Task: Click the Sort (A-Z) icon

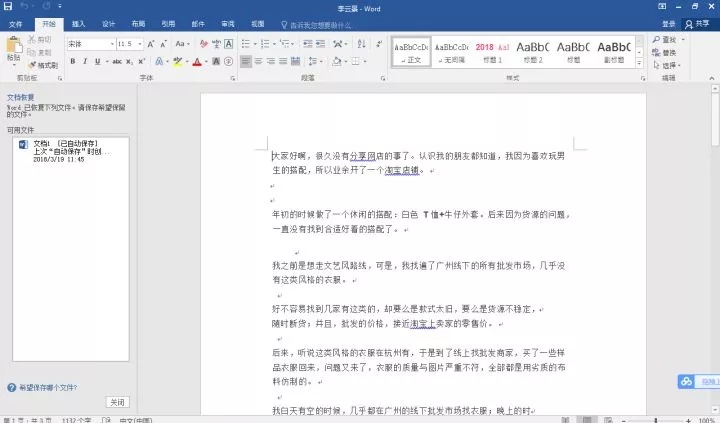Action: pyautogui.click(x=362, y=44)
